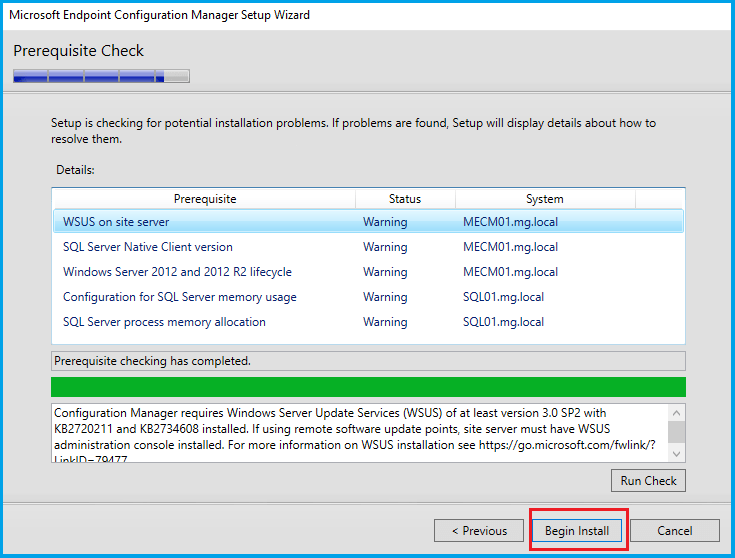Viewport: 735px width, 558px height.
Task: Sort list by Prerequisite column header
Action: (x=204, y=199)
